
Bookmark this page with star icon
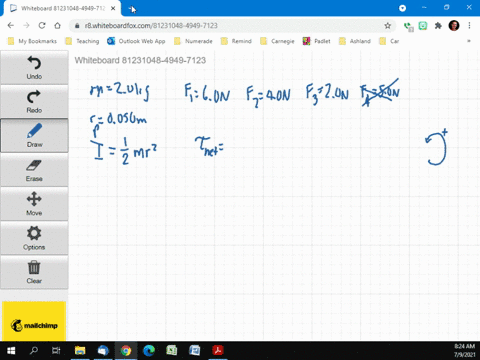[387, 26]
